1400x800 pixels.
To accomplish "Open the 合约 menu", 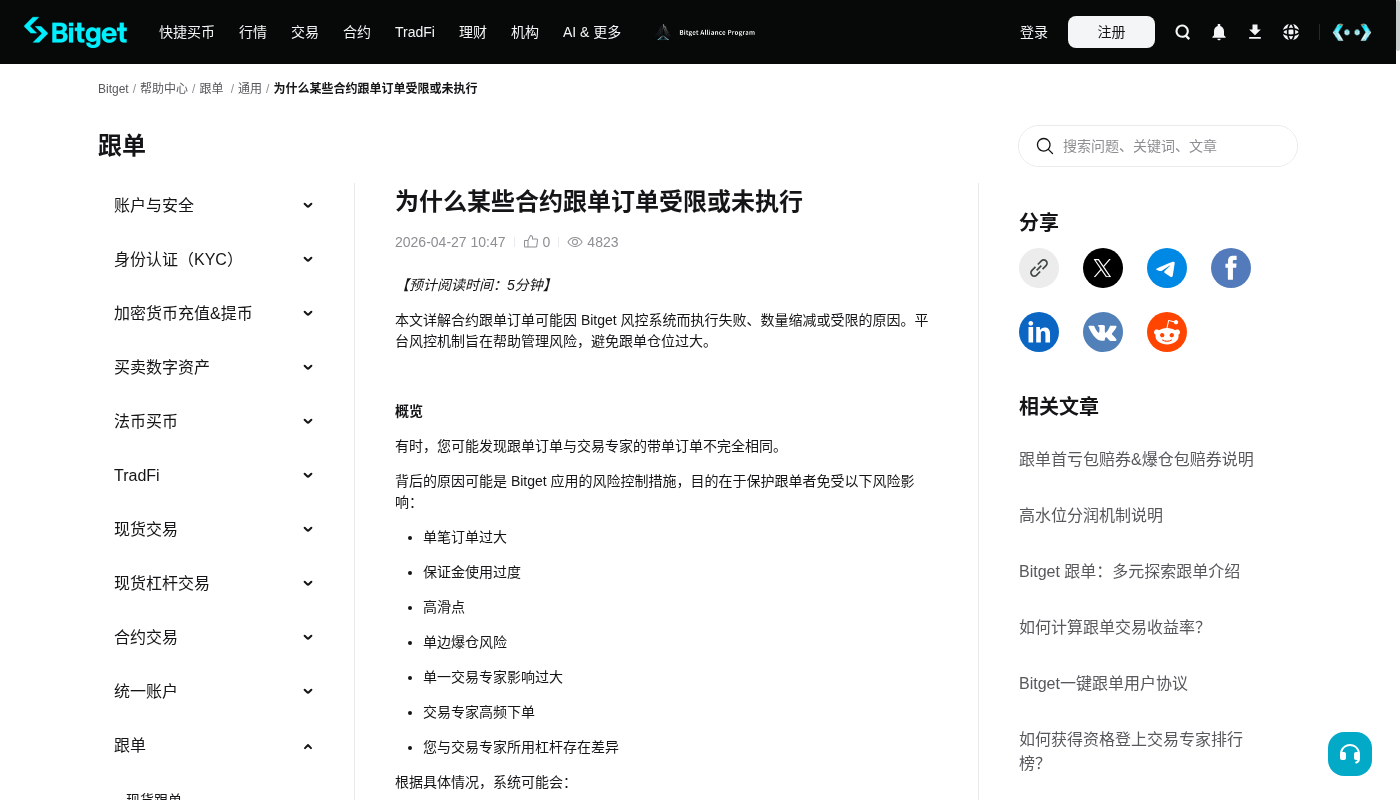I will point(357,32).
